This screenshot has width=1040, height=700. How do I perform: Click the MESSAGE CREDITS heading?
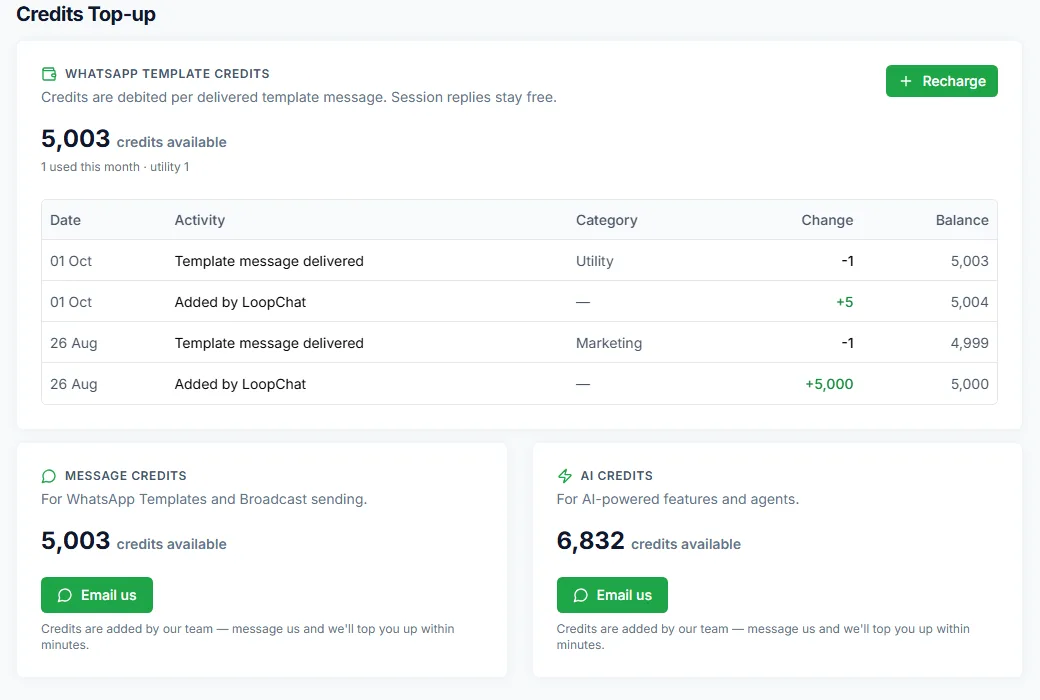click(126, 476)
